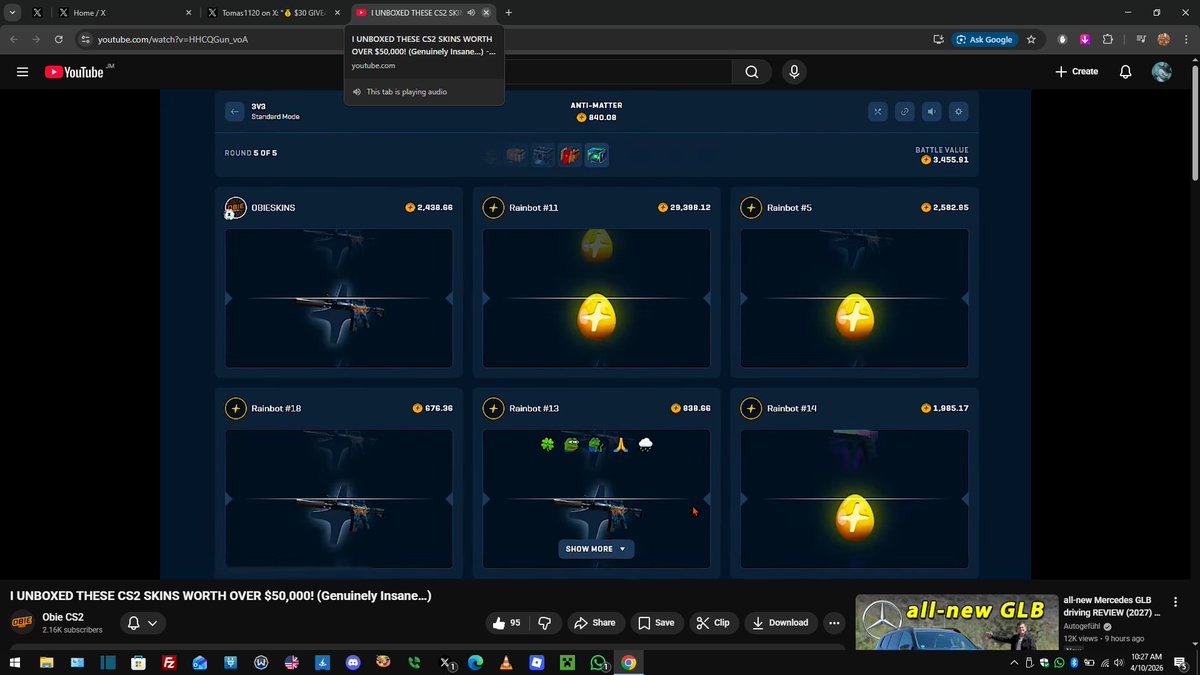Screen dimensions: 1200x675
Task: Reload the page
Action: pos(59,40)
